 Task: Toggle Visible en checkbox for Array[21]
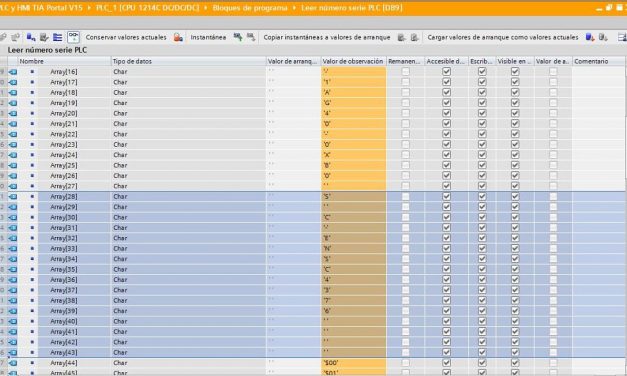pyautogui.click(x=515, y=124)
